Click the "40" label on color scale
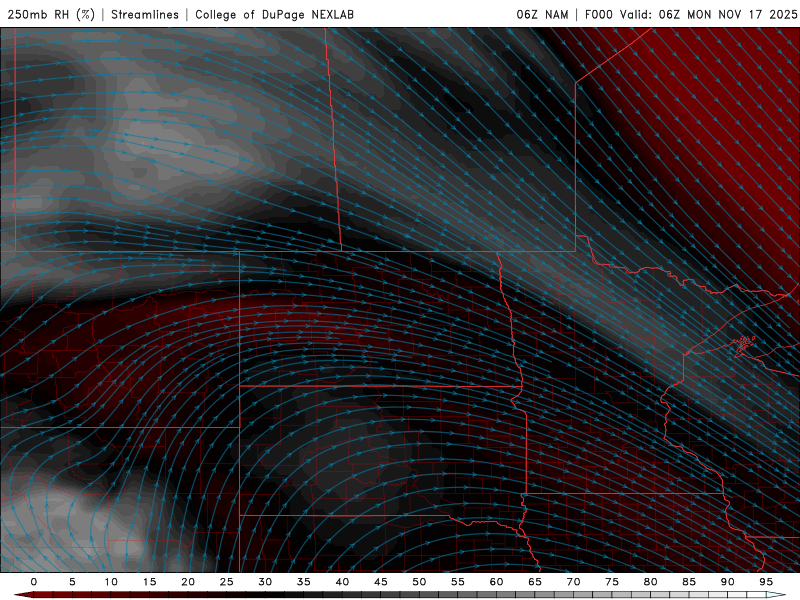 tap(342, 582)
